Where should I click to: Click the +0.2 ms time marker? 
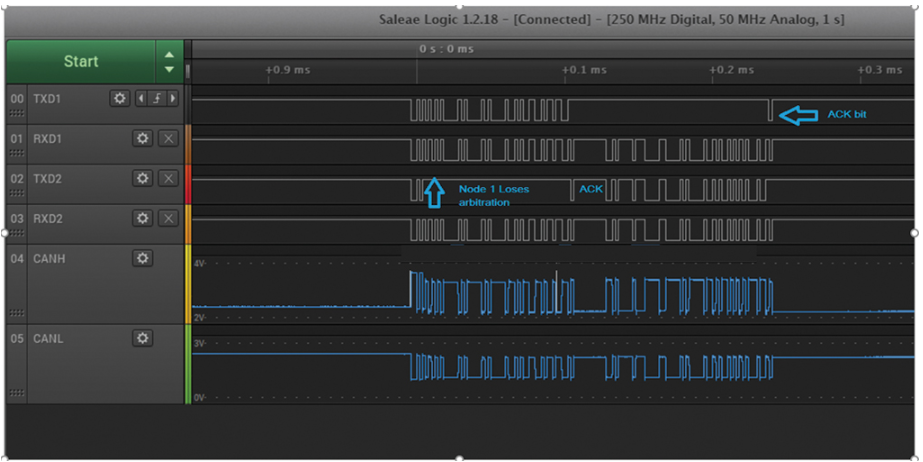pos(732,70)
